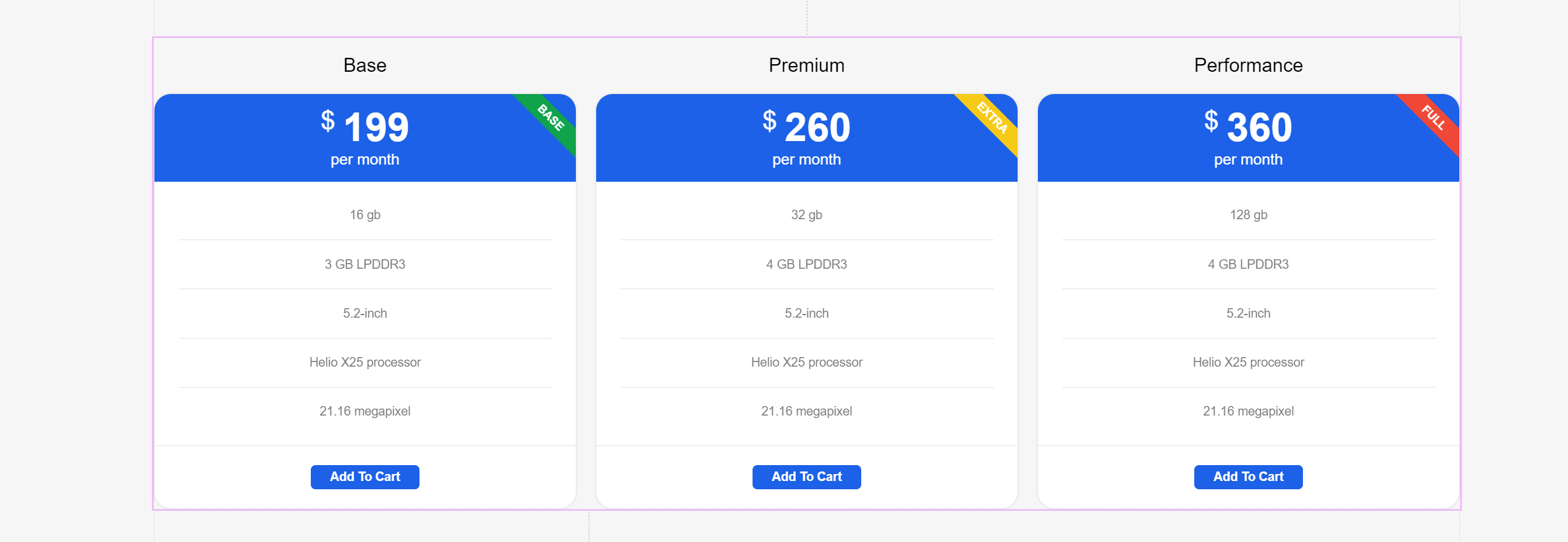1568x542 pixels.
Task: Select the Performance plan heading
Action: pyautogui.click(x=1248, y=65)
